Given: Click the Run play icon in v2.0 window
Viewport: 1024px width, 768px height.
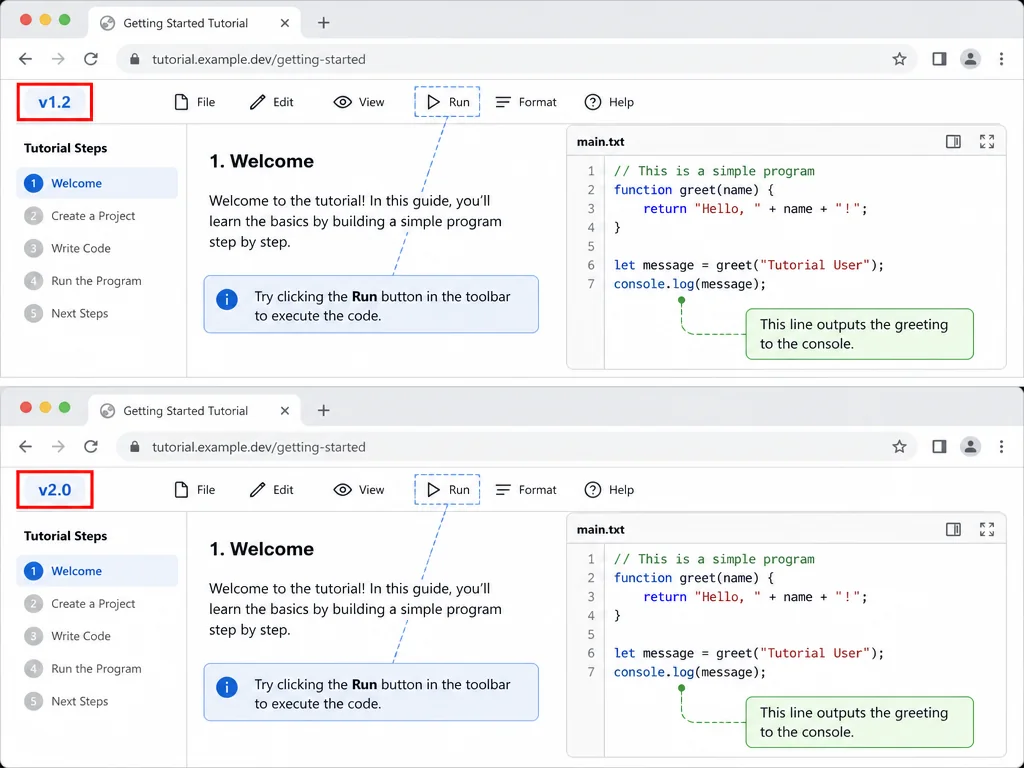Looking at the screenshot, I should (433, 490).
